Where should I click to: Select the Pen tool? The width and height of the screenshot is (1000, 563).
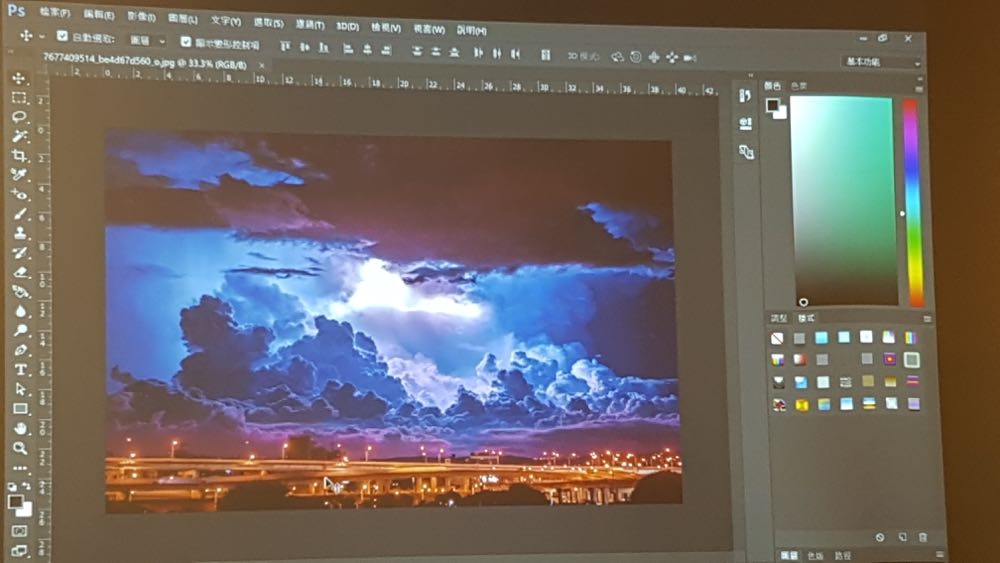[x=20, y=350]
